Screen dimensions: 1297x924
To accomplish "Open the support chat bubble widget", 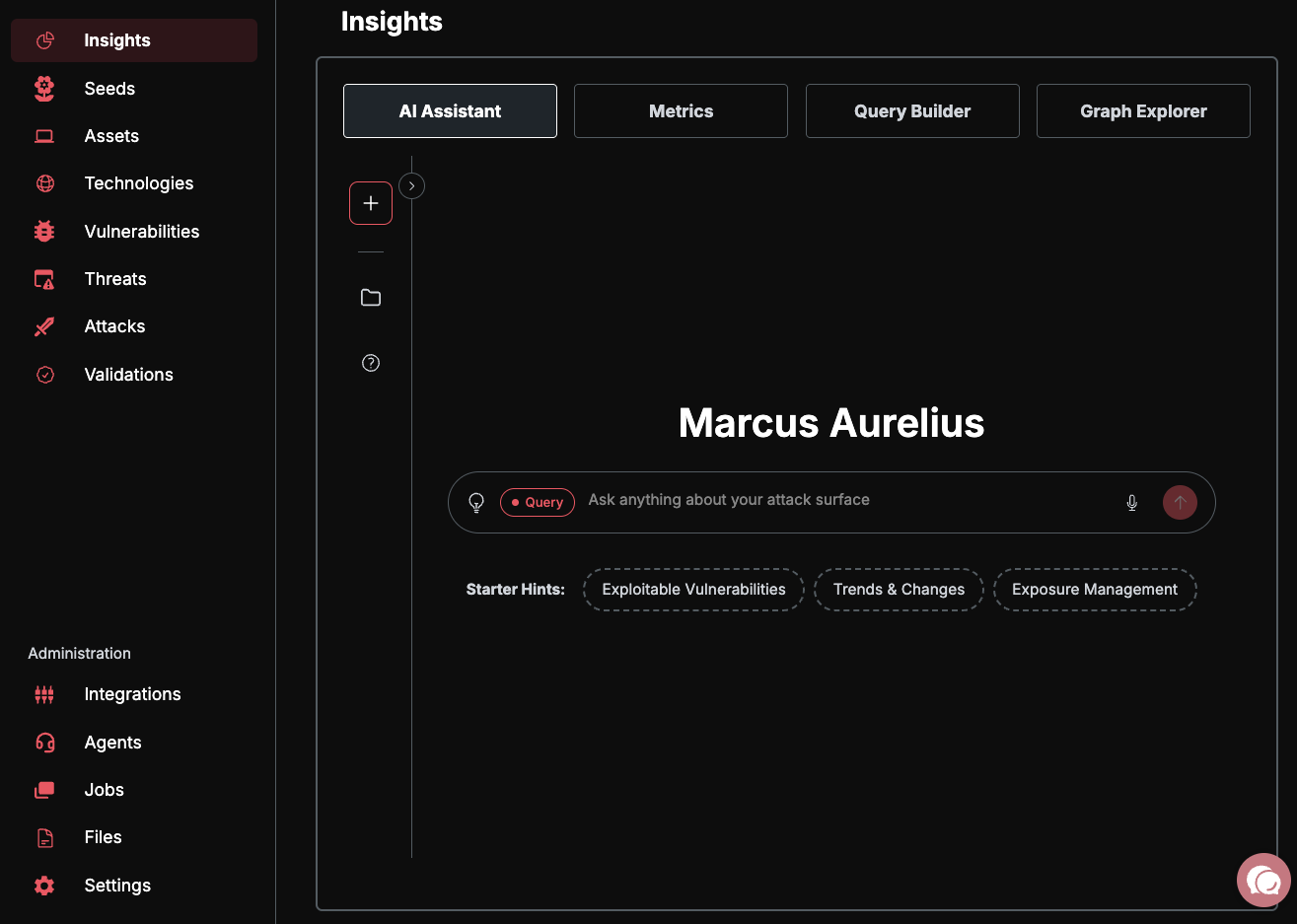I will coord(1263,880).
